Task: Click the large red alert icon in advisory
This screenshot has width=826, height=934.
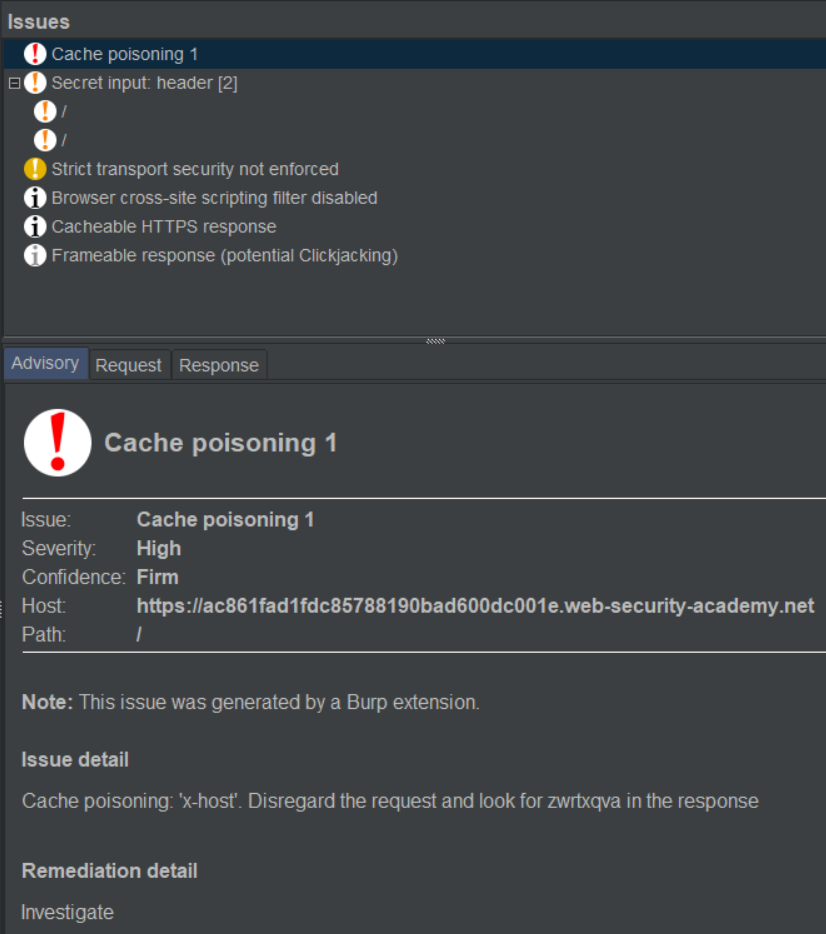Action: [x=58, y=442]
